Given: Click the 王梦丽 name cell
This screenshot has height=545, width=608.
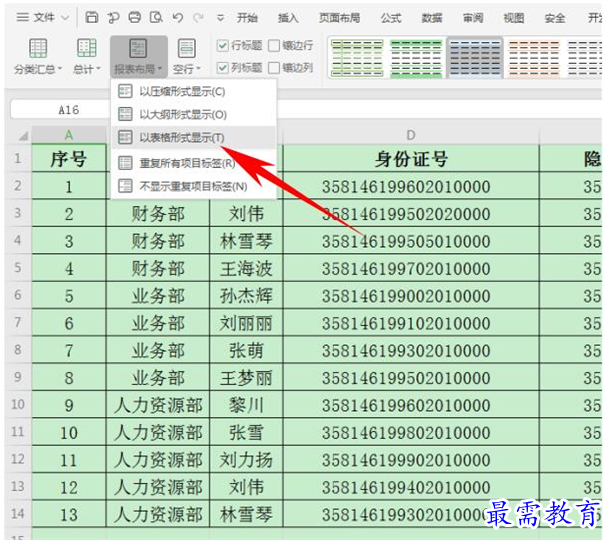Looking at the screenshot, I should pos(246,377).
